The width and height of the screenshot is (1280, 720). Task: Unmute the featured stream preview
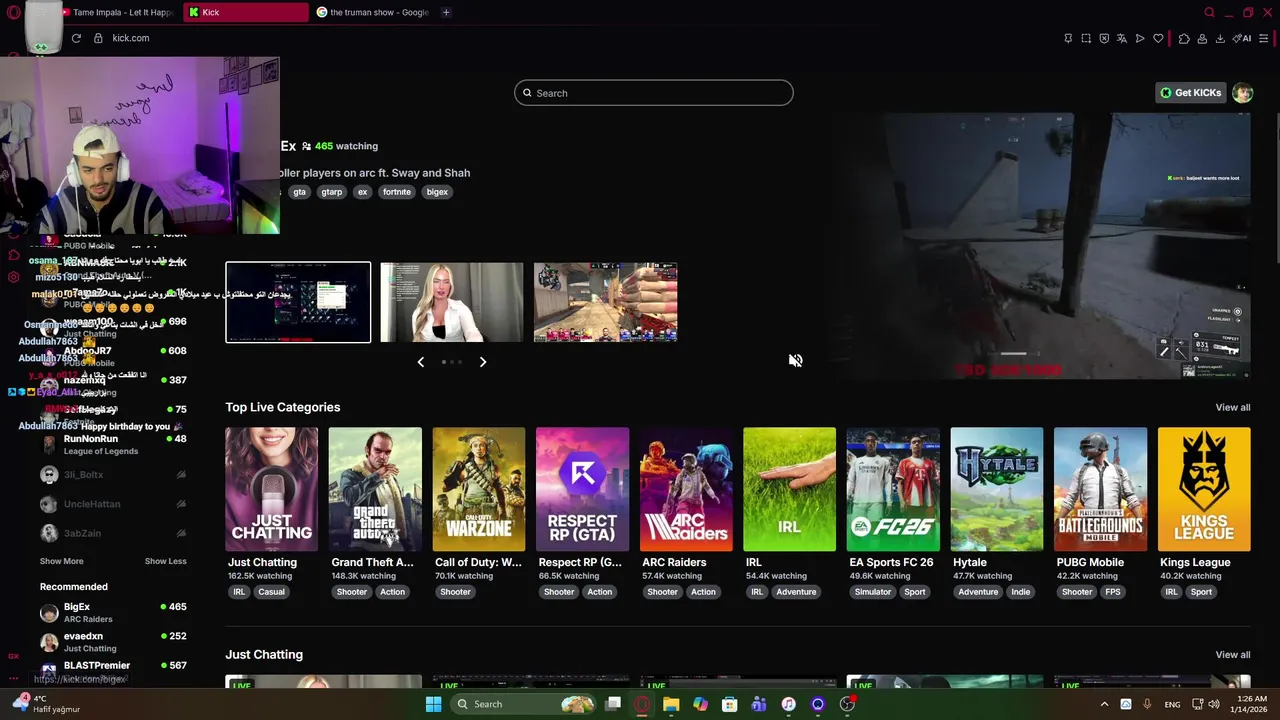click(x=795, y=360)
